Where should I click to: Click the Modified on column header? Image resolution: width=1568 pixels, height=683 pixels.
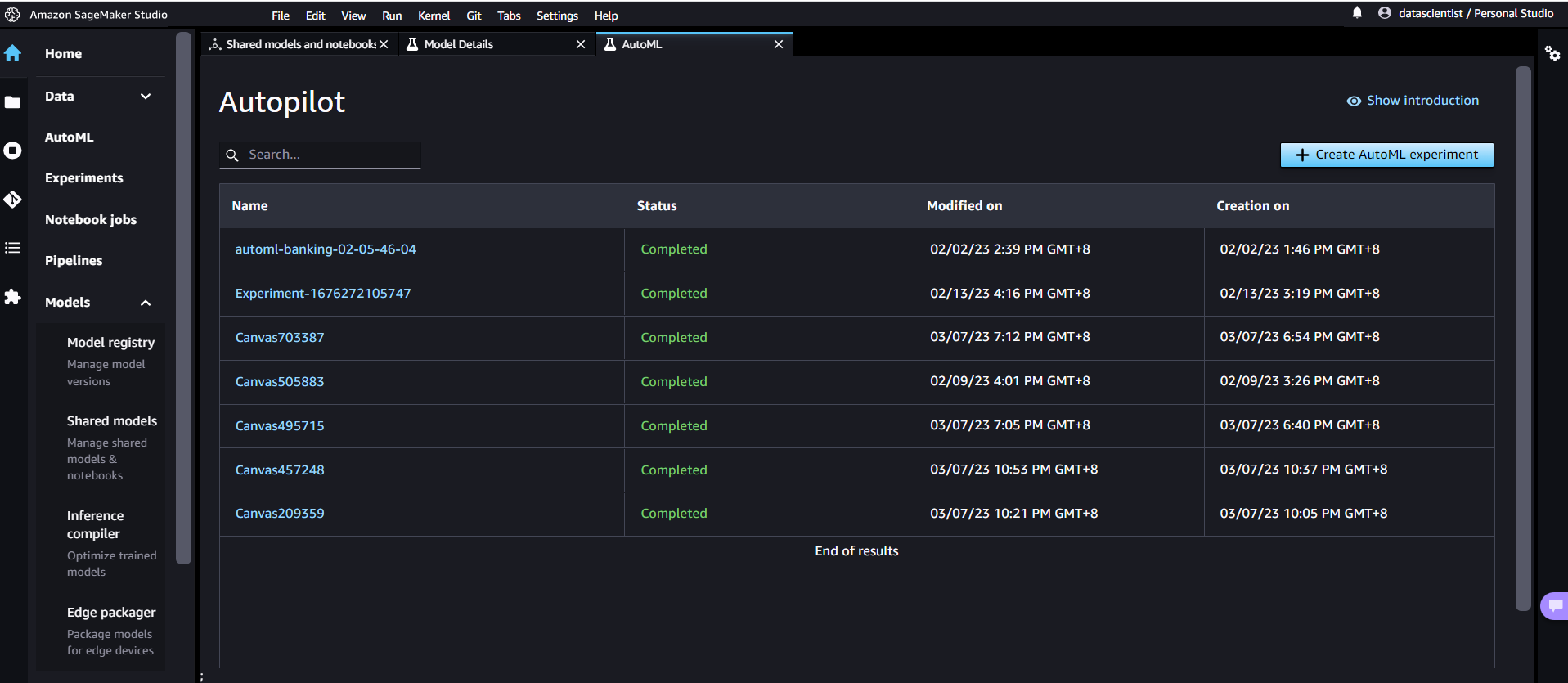click(x=964, y=206)
